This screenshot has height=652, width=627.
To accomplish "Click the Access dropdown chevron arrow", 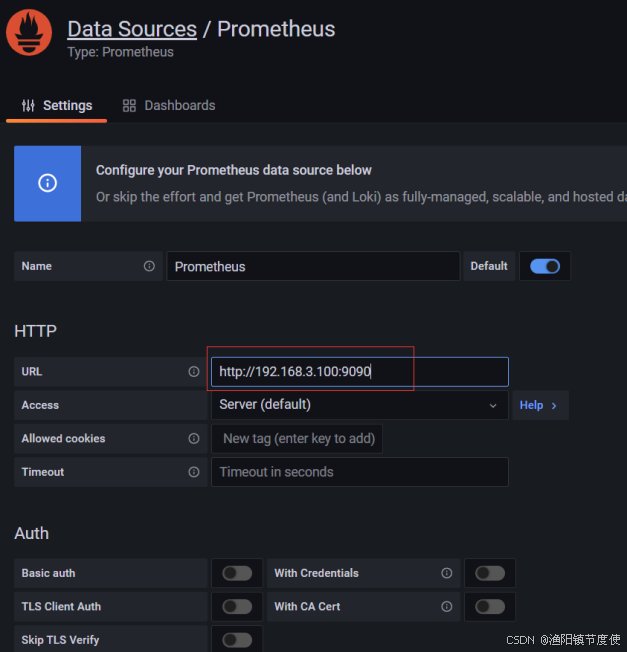I will click(493, 405).
